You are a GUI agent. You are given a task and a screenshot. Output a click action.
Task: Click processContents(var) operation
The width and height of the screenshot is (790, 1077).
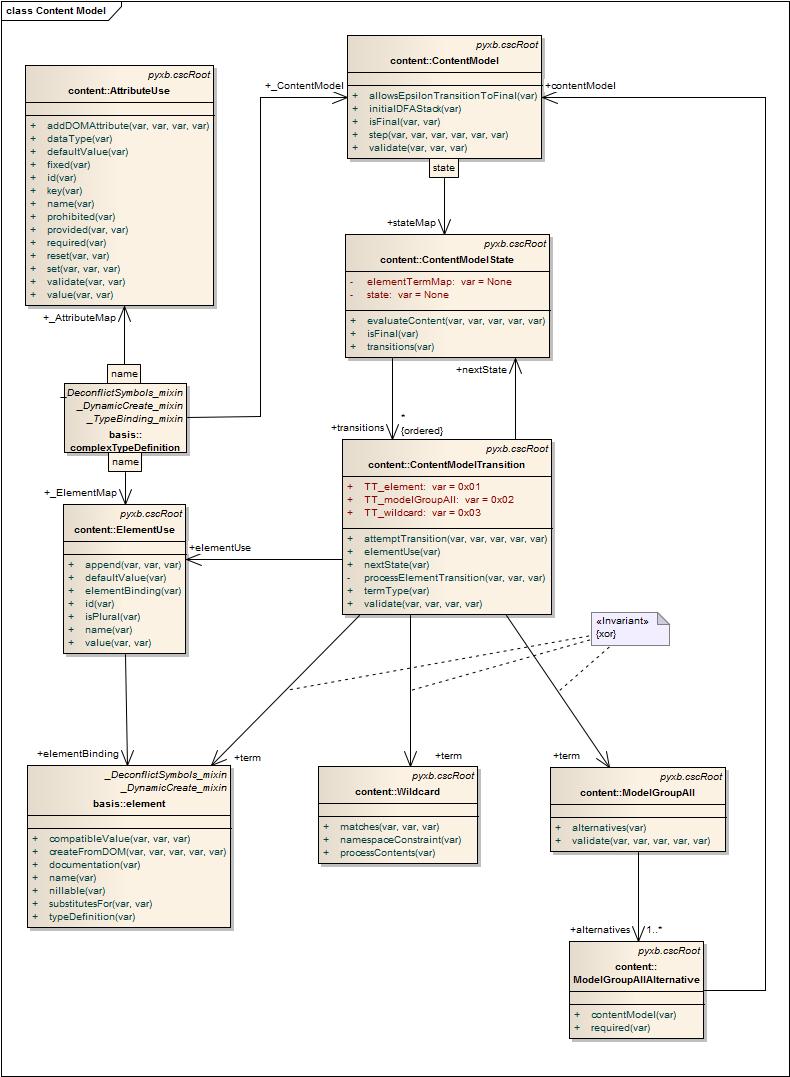(x=387, y=853)
